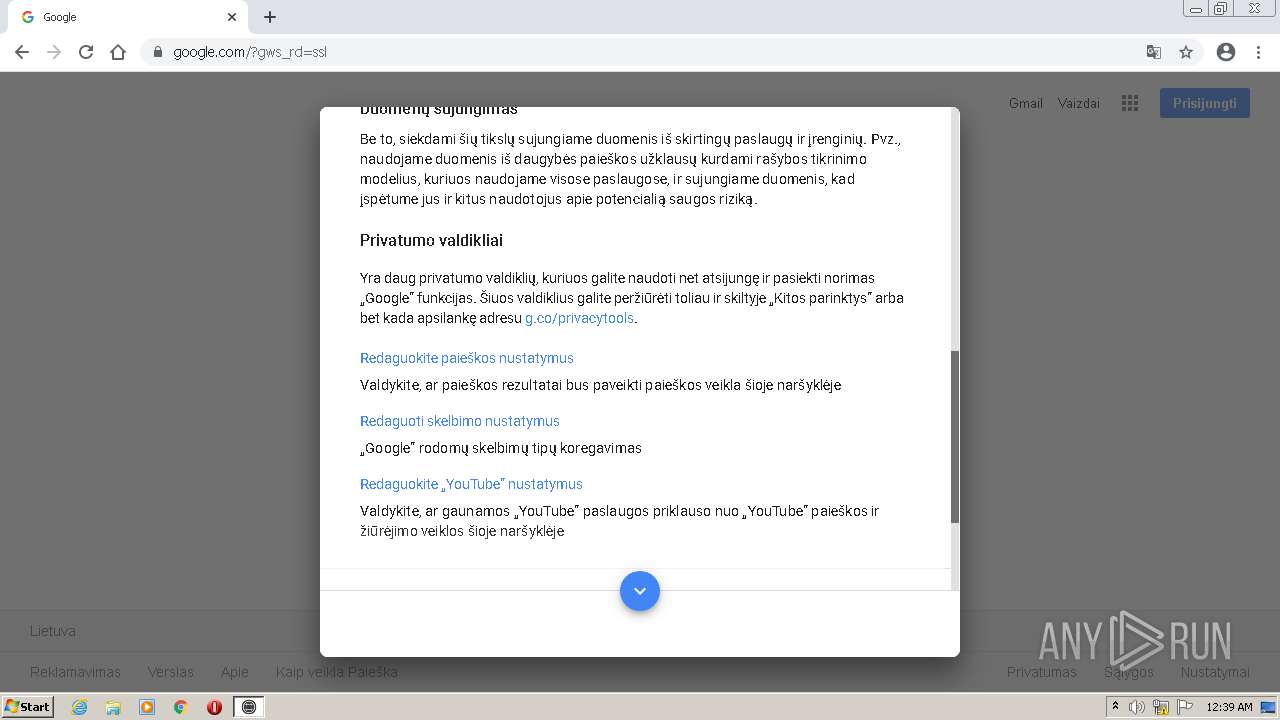The height and width of the screenshot is (720, 1280).
Task: Open Chrome's three-dot menu
Action: tap(1259, 52)
